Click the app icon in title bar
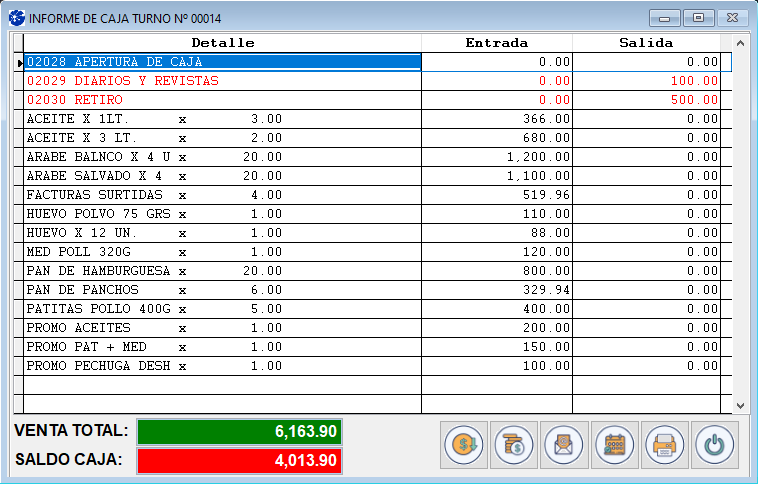 click(16, 18)
